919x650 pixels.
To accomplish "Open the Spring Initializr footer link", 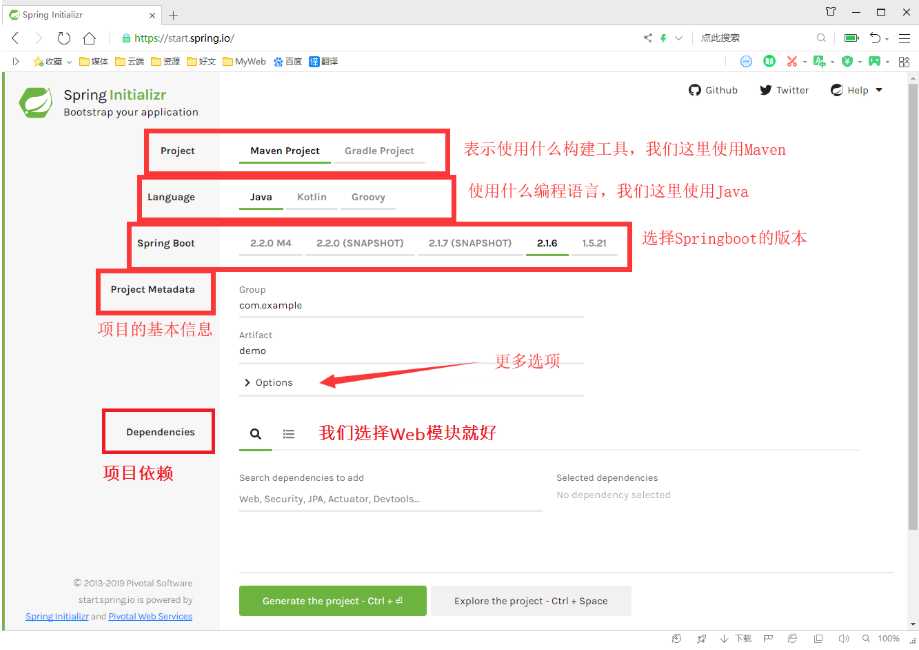I will (57, 616).
